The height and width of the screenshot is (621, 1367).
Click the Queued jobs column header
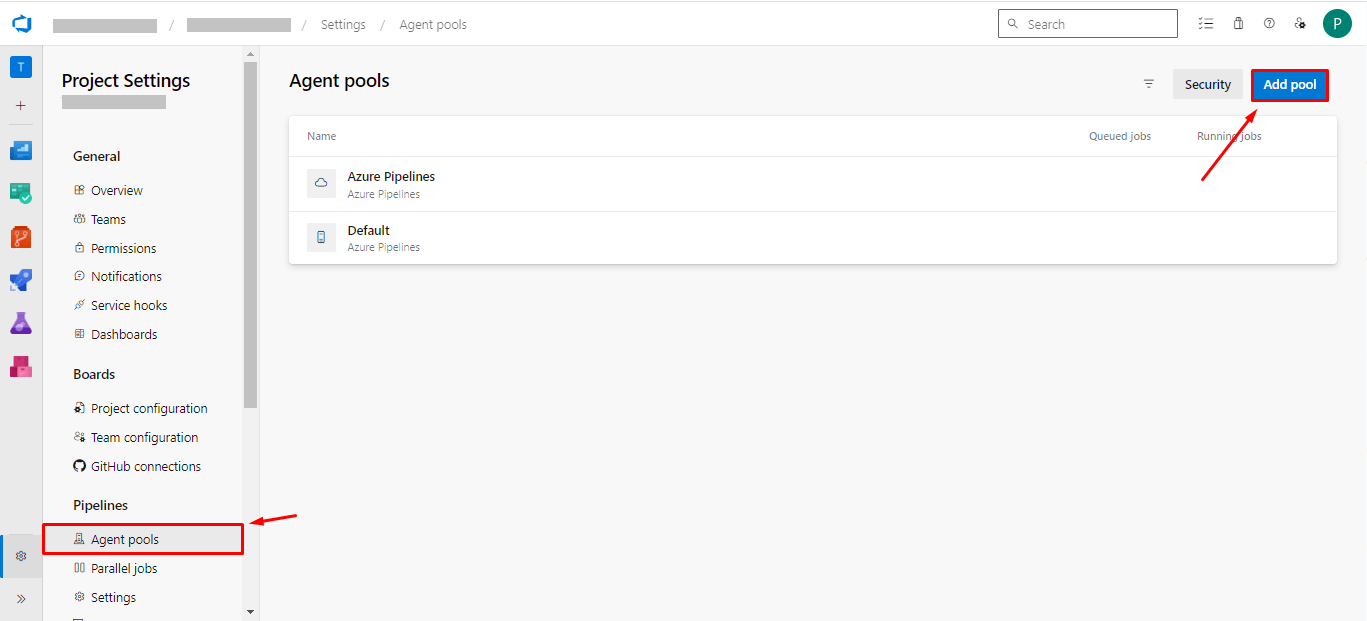point(1119,136)
